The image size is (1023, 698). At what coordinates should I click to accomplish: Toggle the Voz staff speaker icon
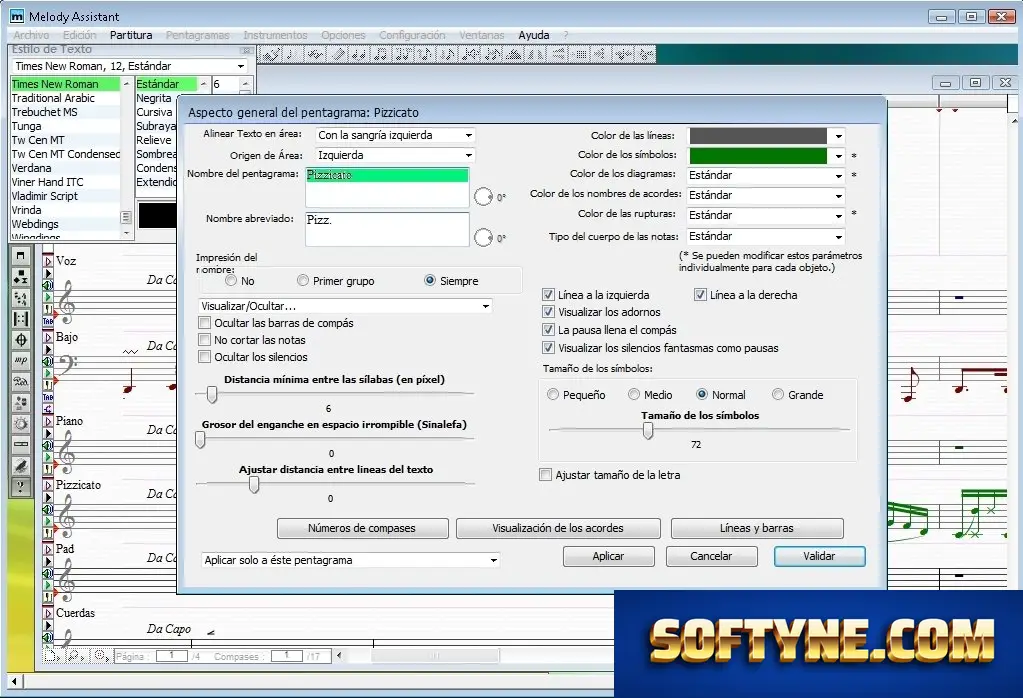tap(48, 285)
